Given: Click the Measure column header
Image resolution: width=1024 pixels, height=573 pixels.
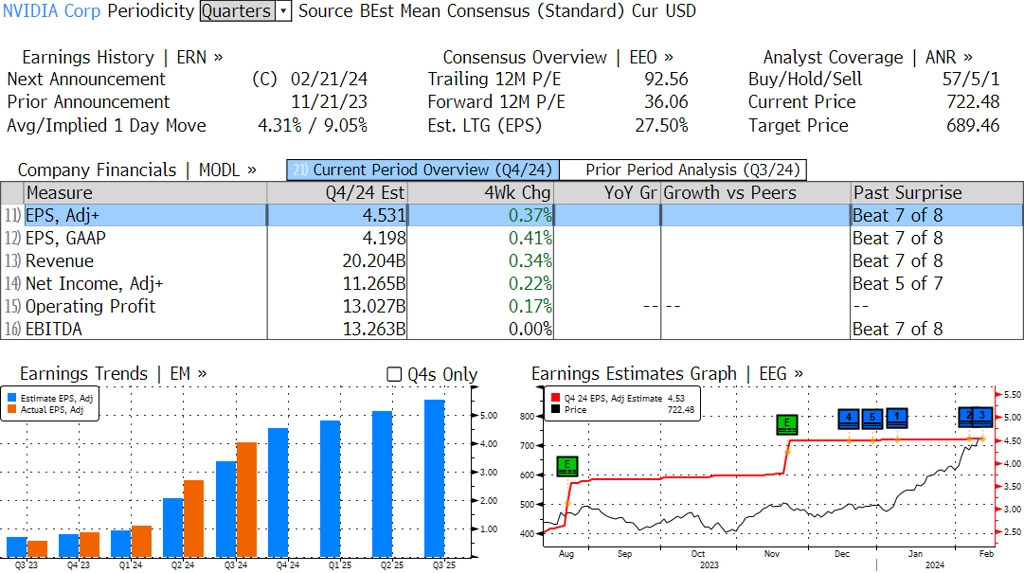Looking at the screenshot, I should [x=145, y=193].
